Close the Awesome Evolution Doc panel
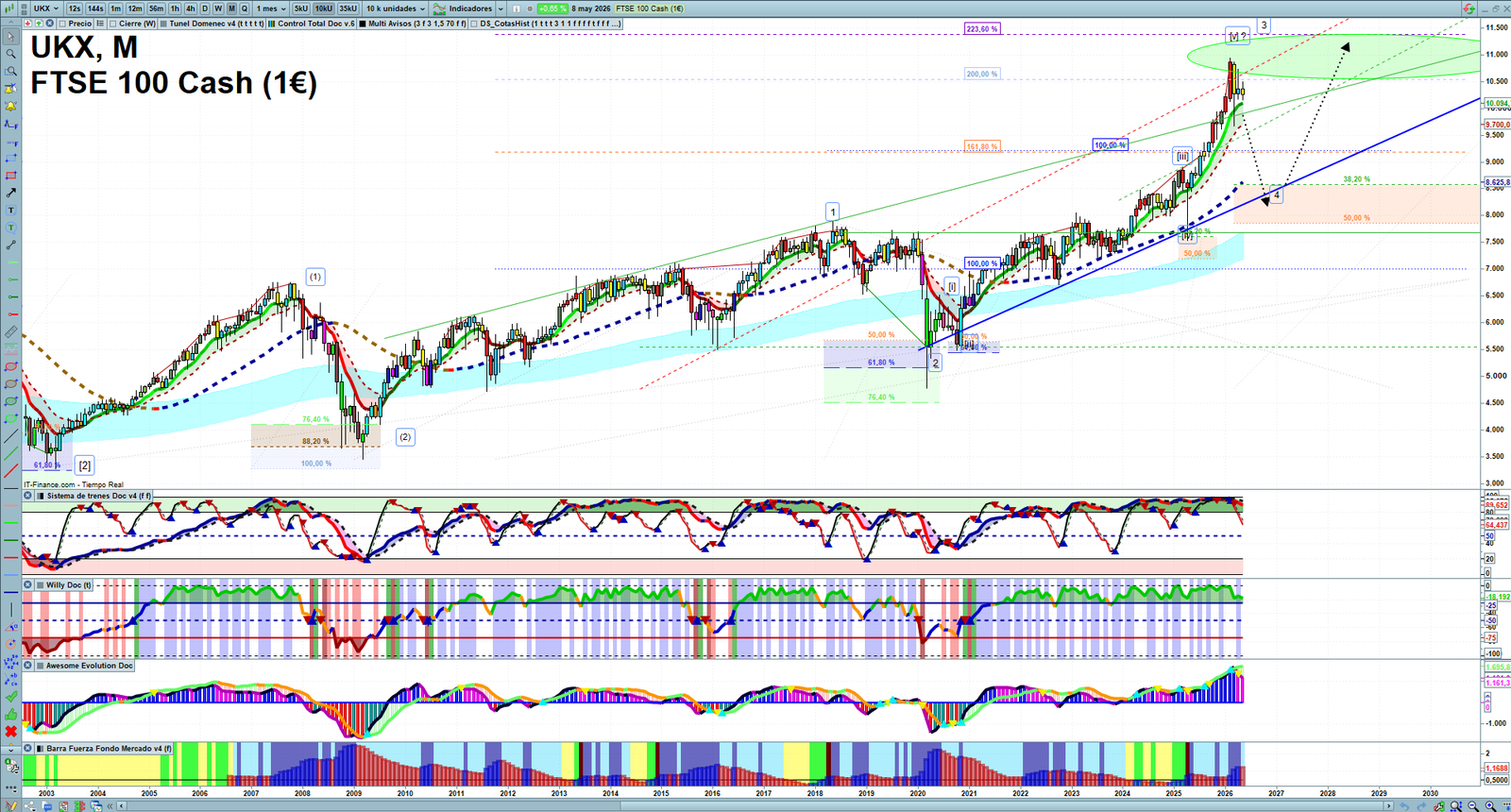Viewport: 1511px width, 812px height. (x=27, y=665)
